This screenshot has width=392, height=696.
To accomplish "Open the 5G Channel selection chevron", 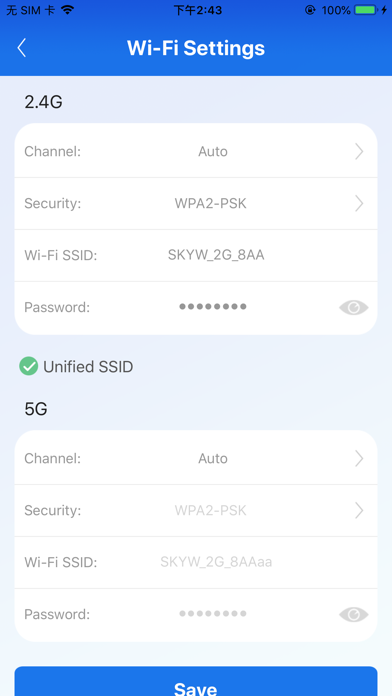I will click(x=359, y=459).
